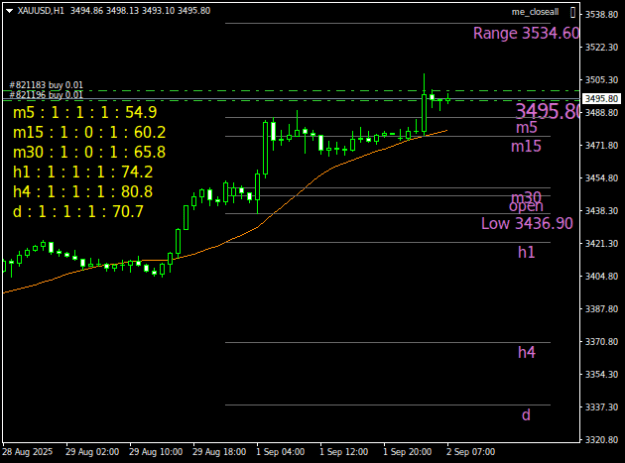Click the current price tag 3495.80 on price axis
The height and width of the screenshot is (463, 625).
point(601,98)
